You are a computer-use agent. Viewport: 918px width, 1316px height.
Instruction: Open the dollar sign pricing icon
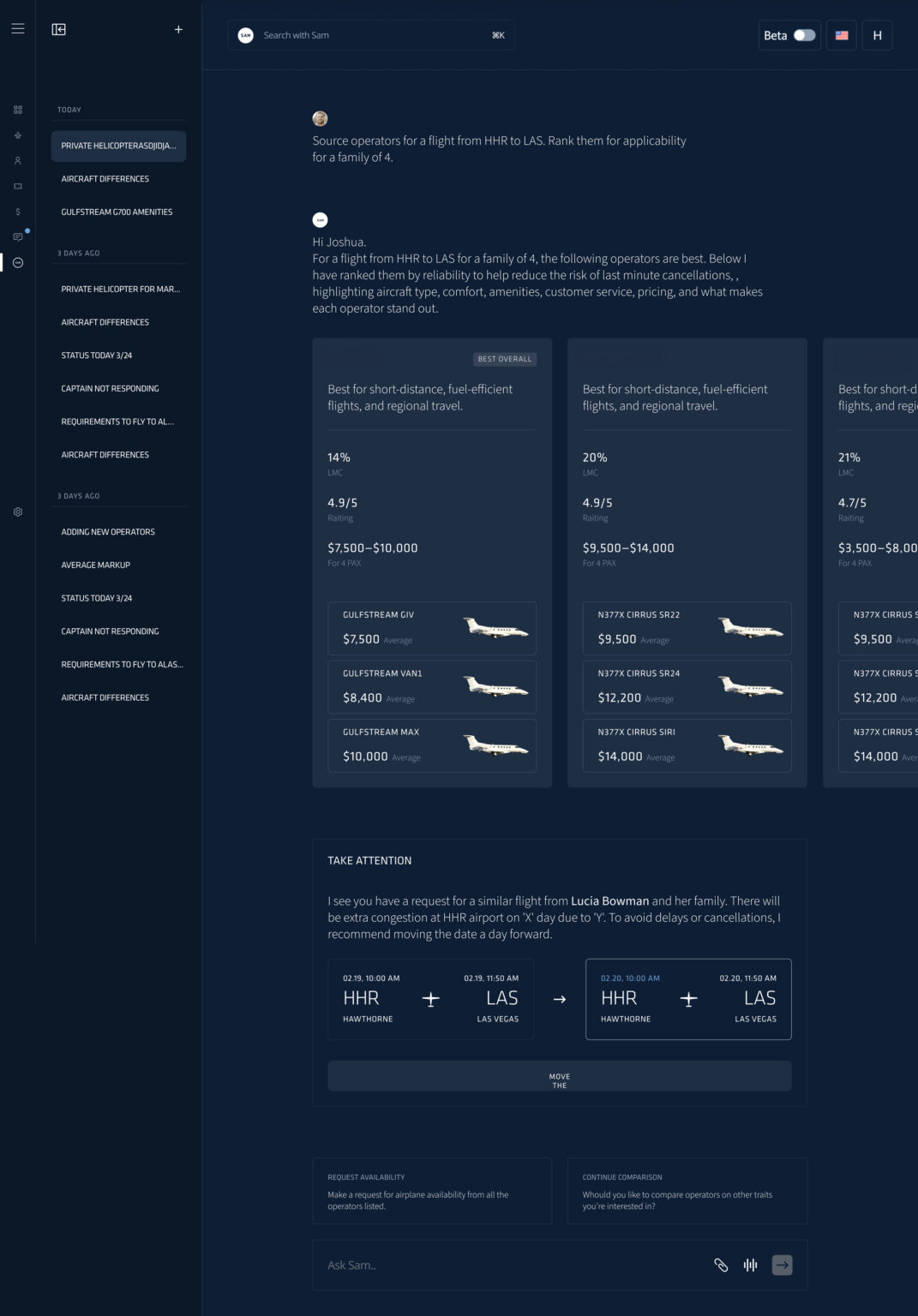point(18,212)
